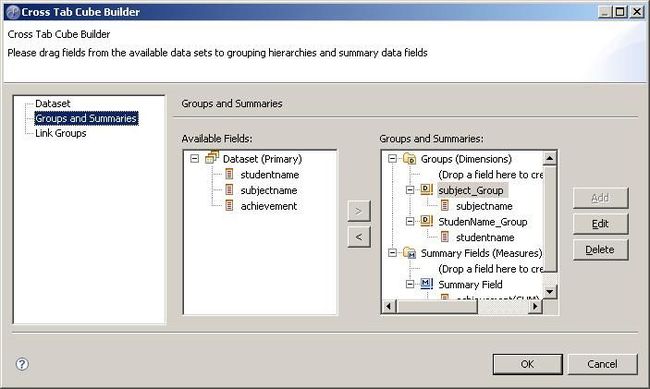Click the studentname field icon under StudenName_Group

click(x=445, y=237)
